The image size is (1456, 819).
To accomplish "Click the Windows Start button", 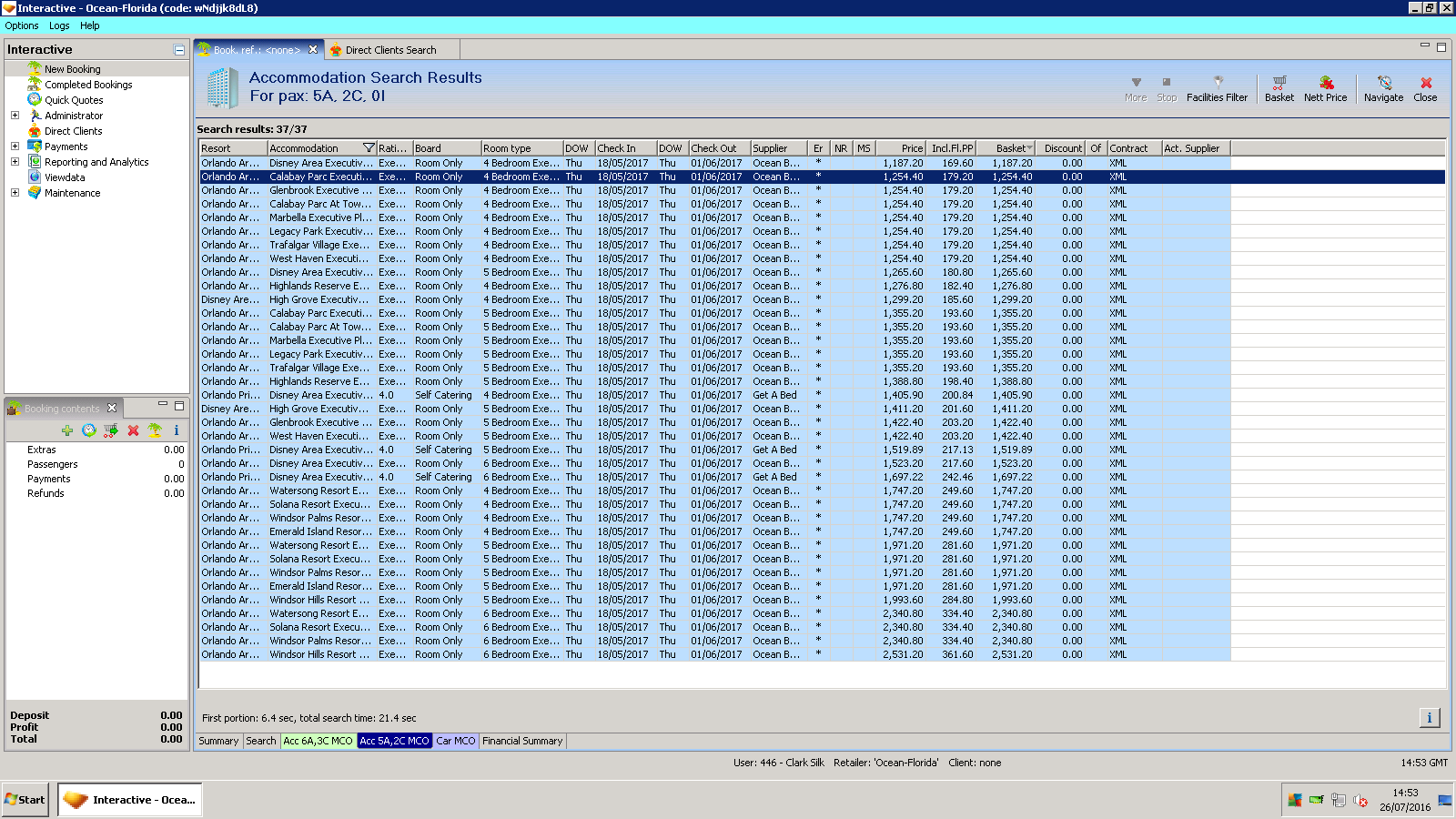I will [25, 800].
